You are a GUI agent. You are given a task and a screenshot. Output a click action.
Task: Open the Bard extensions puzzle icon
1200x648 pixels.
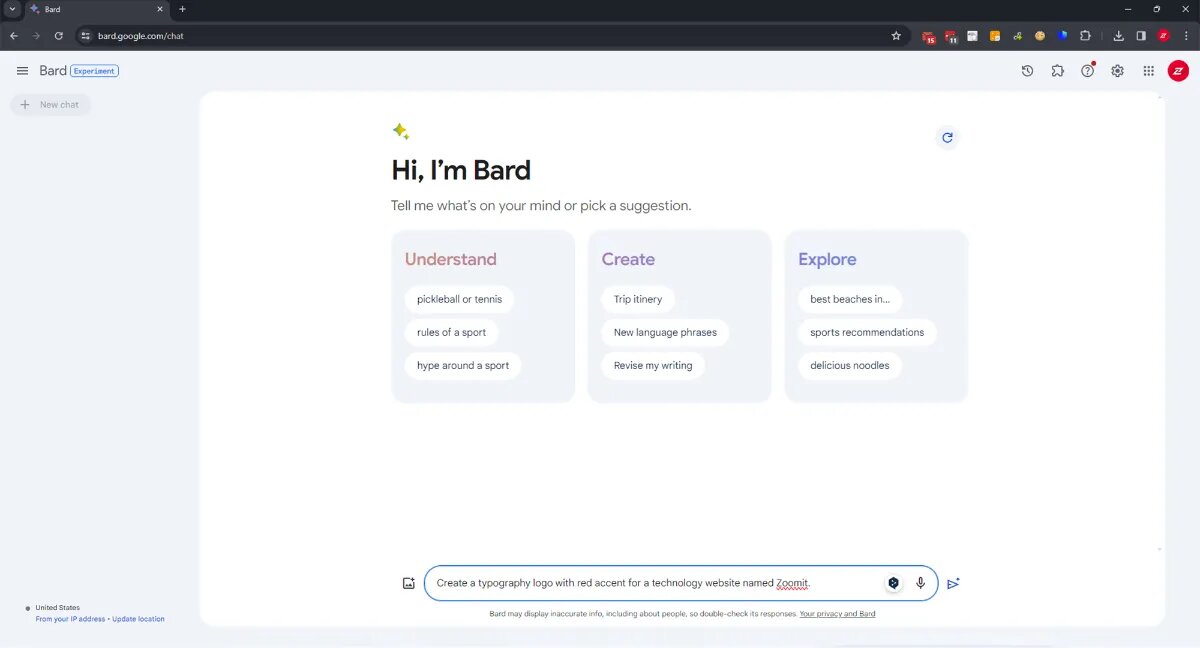click(x=1057, y=71)
